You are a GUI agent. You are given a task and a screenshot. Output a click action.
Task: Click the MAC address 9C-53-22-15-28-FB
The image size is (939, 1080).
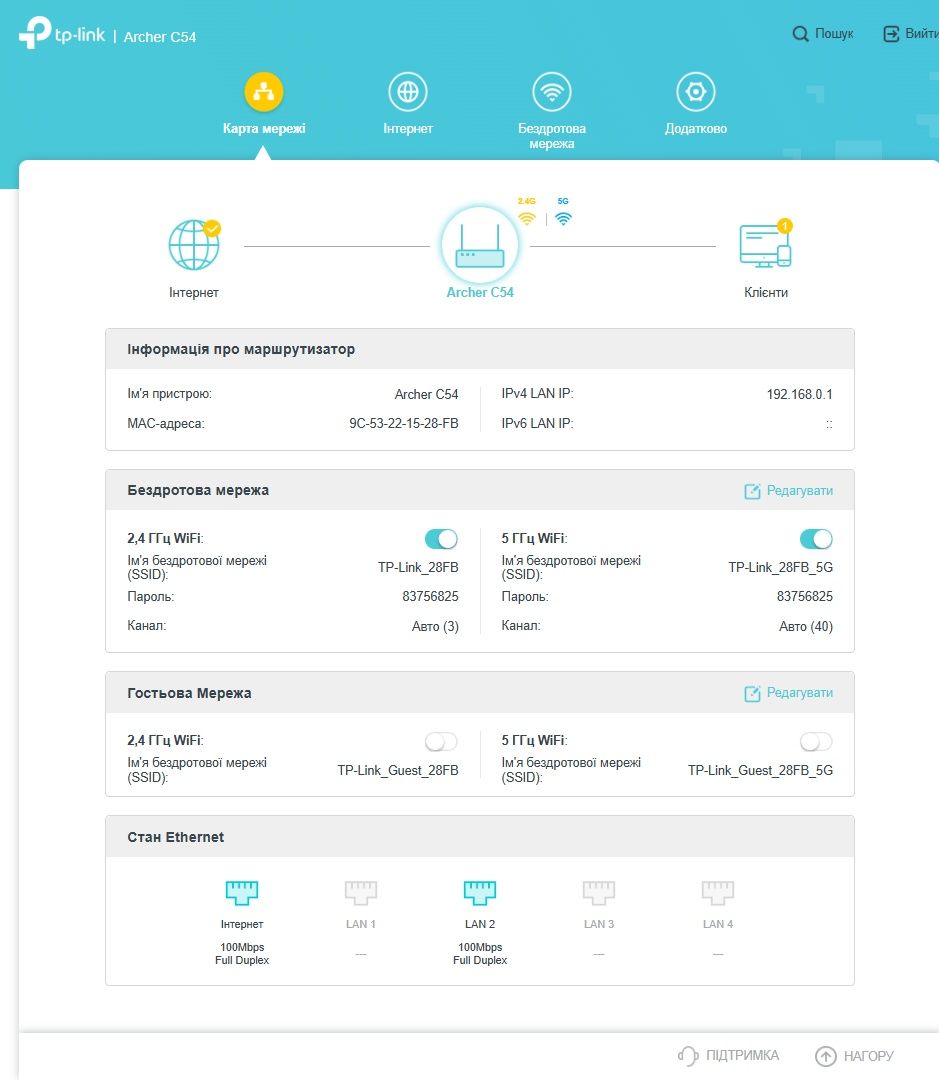[x=404, y=424]
